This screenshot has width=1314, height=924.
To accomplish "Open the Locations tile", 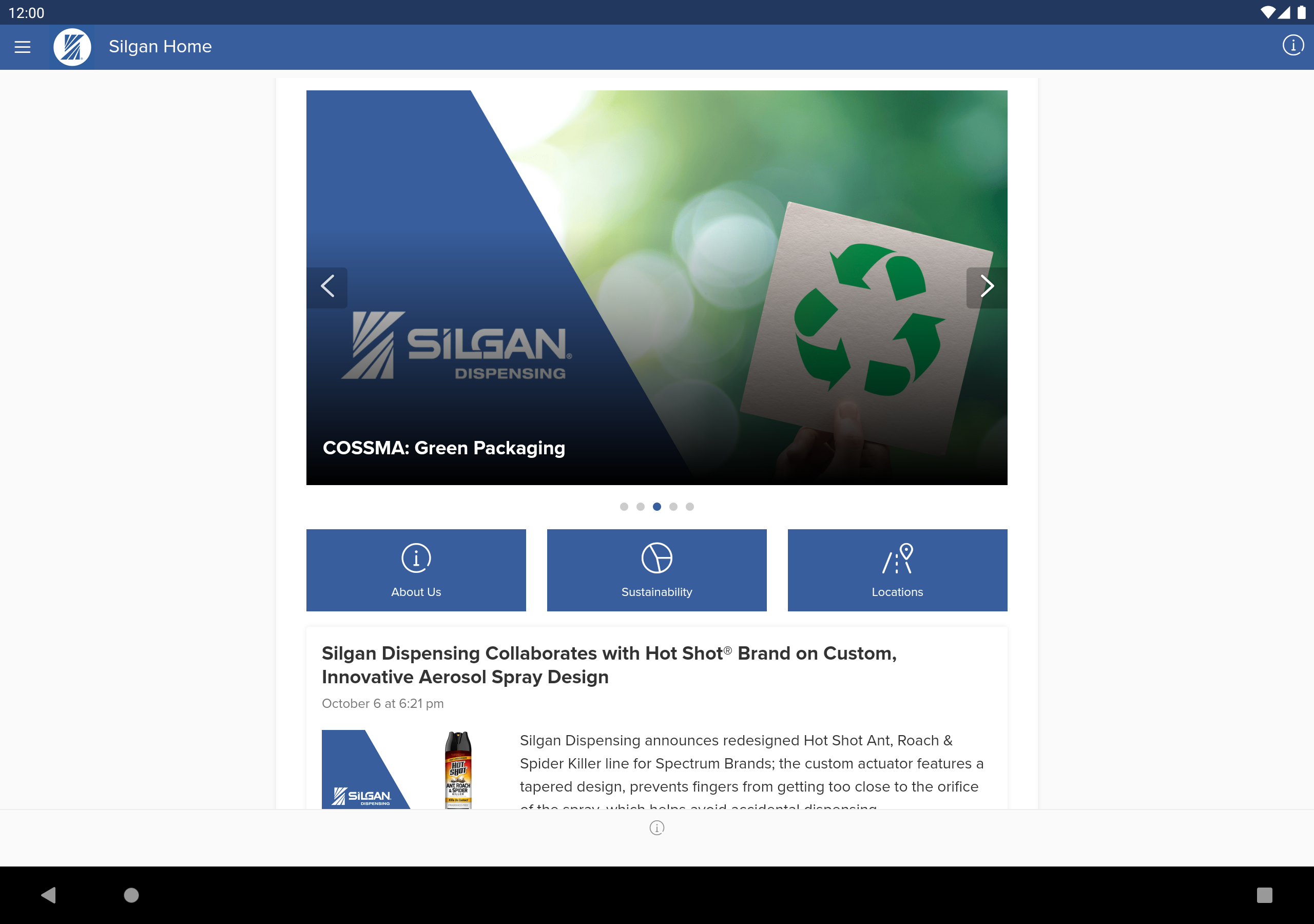I will point(897,570).
